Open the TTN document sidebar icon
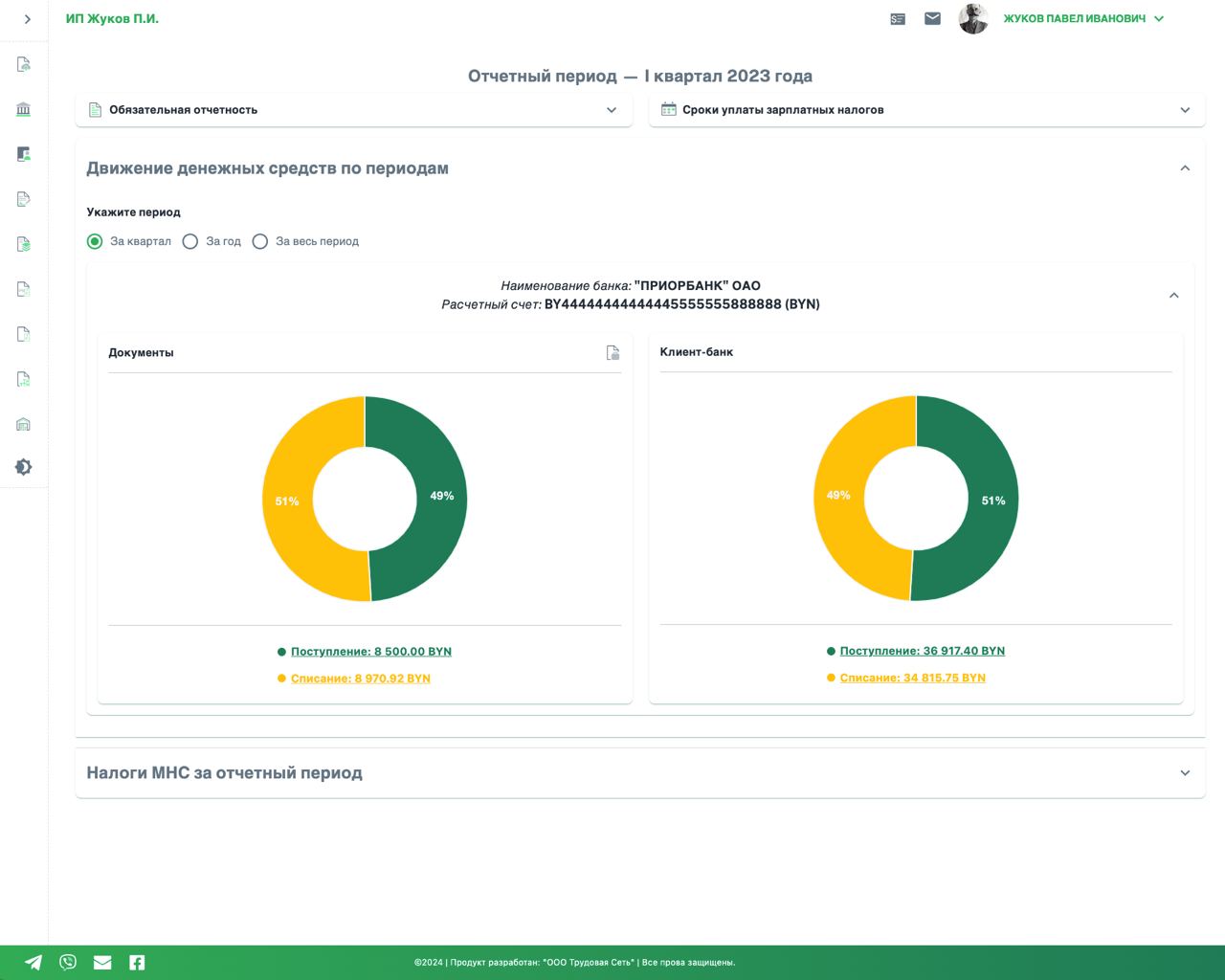The height and width of the screenshot is (980, 1225). click(24, 379)
